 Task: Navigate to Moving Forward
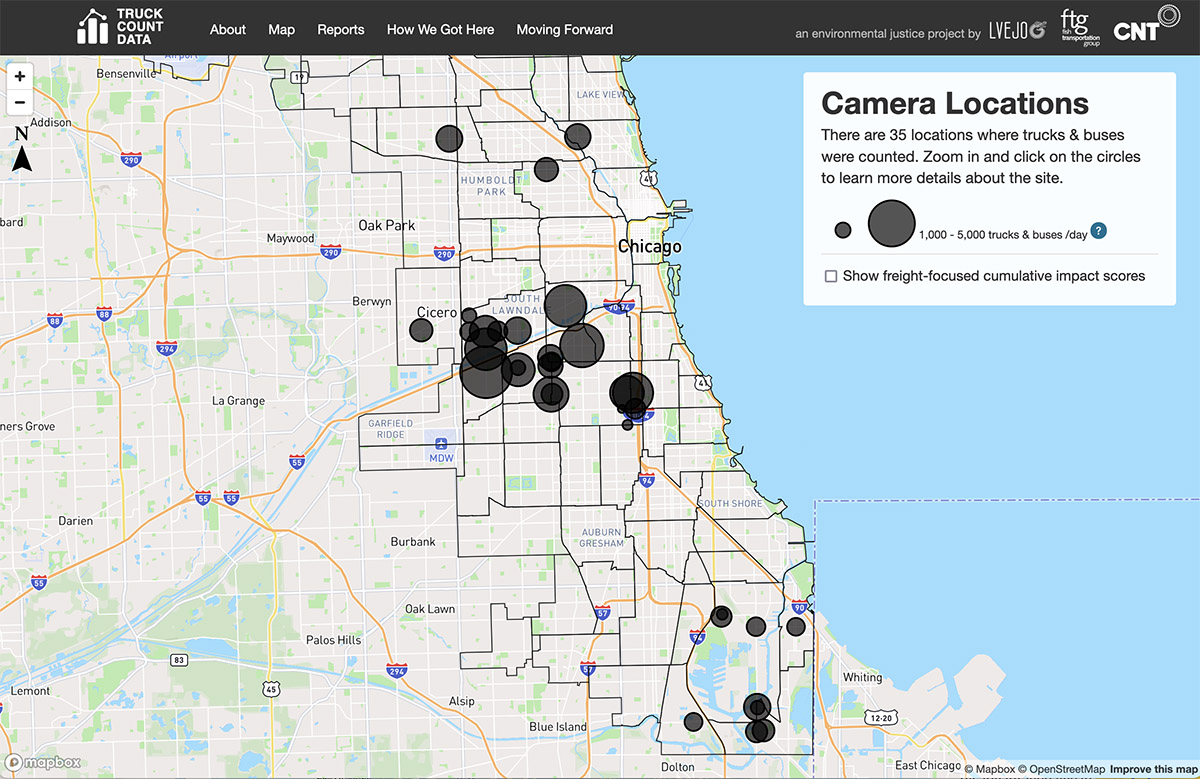pos(564,29)
